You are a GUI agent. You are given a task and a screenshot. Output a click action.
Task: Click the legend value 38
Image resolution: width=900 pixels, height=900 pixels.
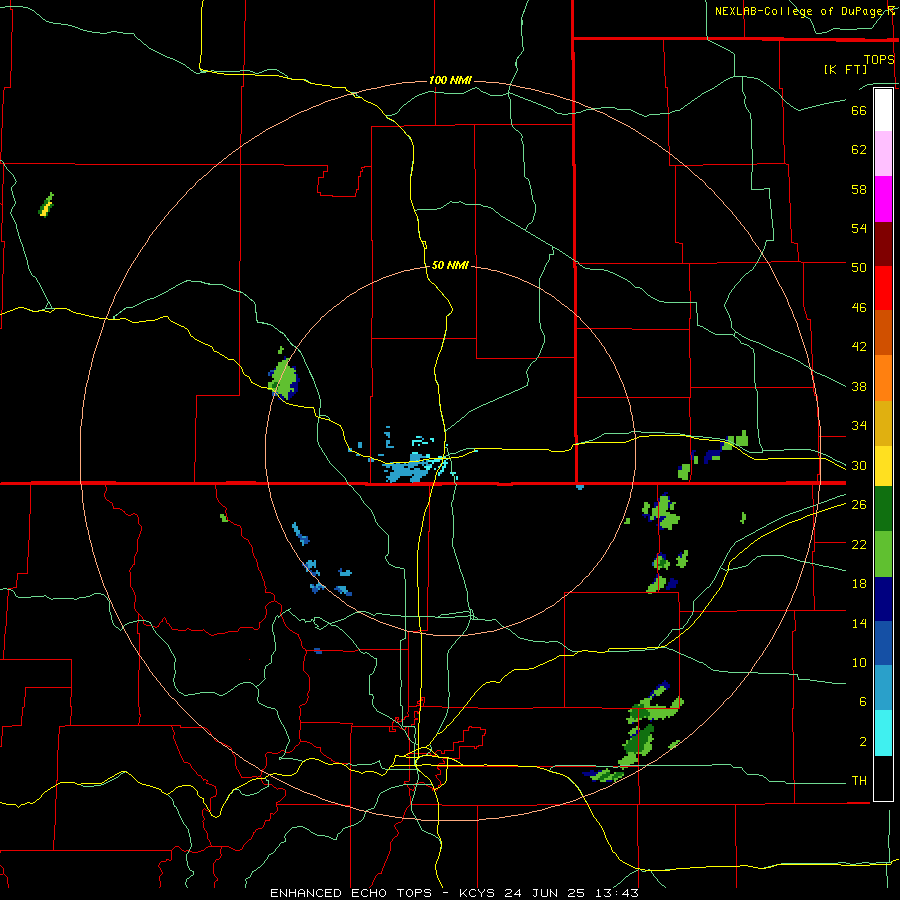click(x=859, y=386)
